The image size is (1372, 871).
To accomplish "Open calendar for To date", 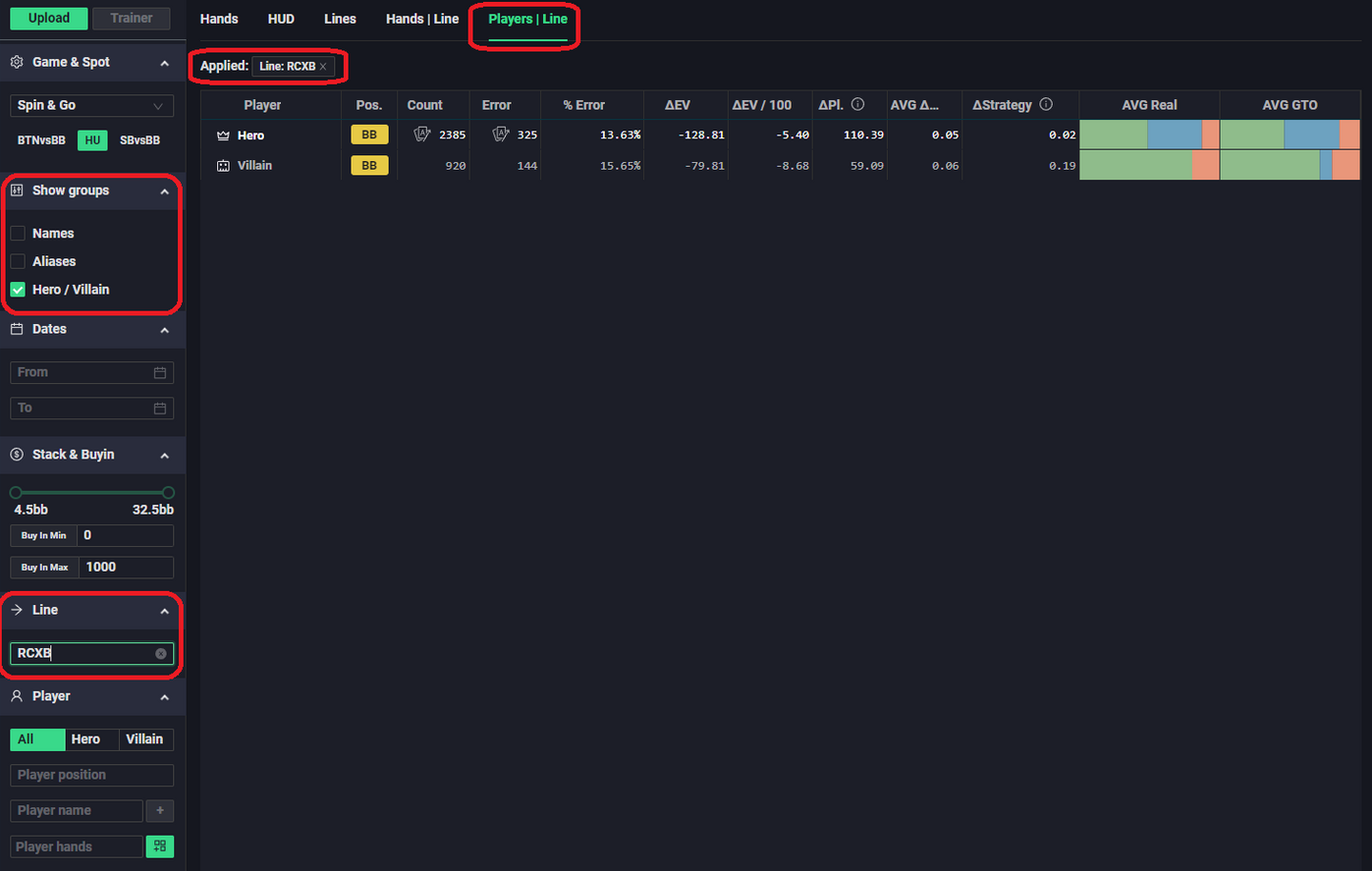I will coord(160,408).
